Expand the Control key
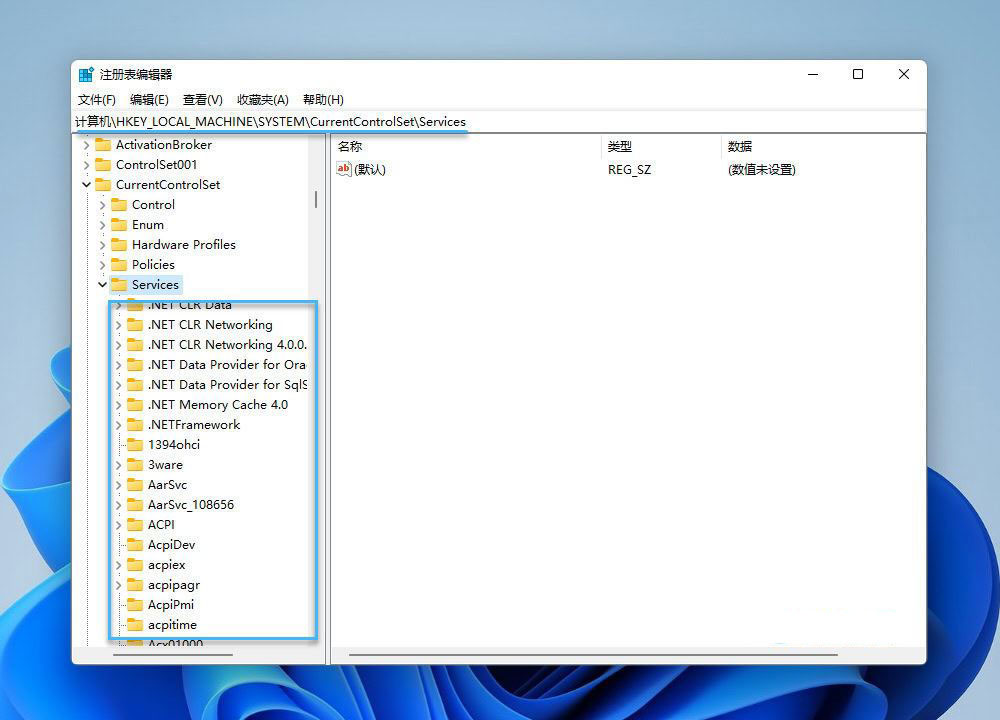This screenshot has height=720, width=1000. tap(102, 205)
